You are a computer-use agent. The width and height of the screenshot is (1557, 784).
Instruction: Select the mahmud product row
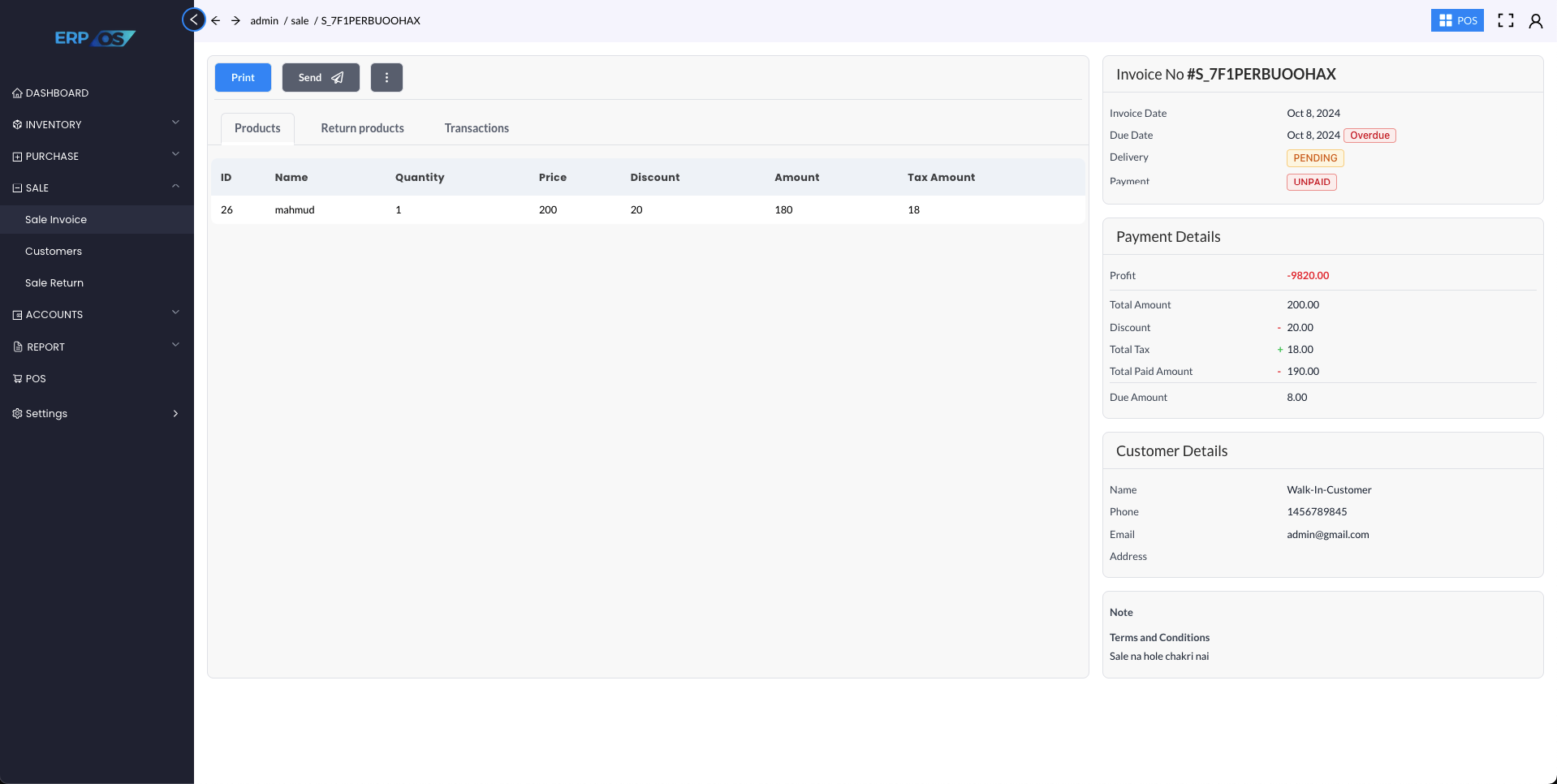[x=295, y=209]
